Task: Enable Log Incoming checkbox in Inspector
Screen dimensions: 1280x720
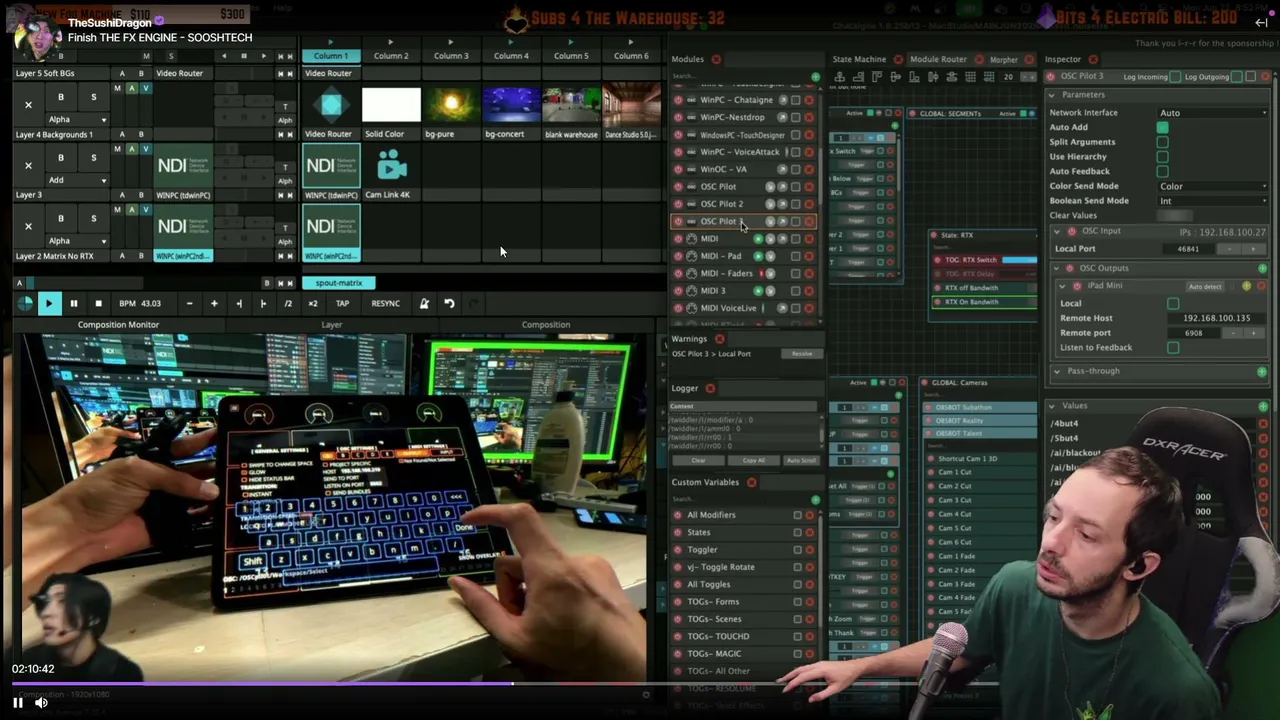Action: pyautogui.click(x=1174, y=77)
